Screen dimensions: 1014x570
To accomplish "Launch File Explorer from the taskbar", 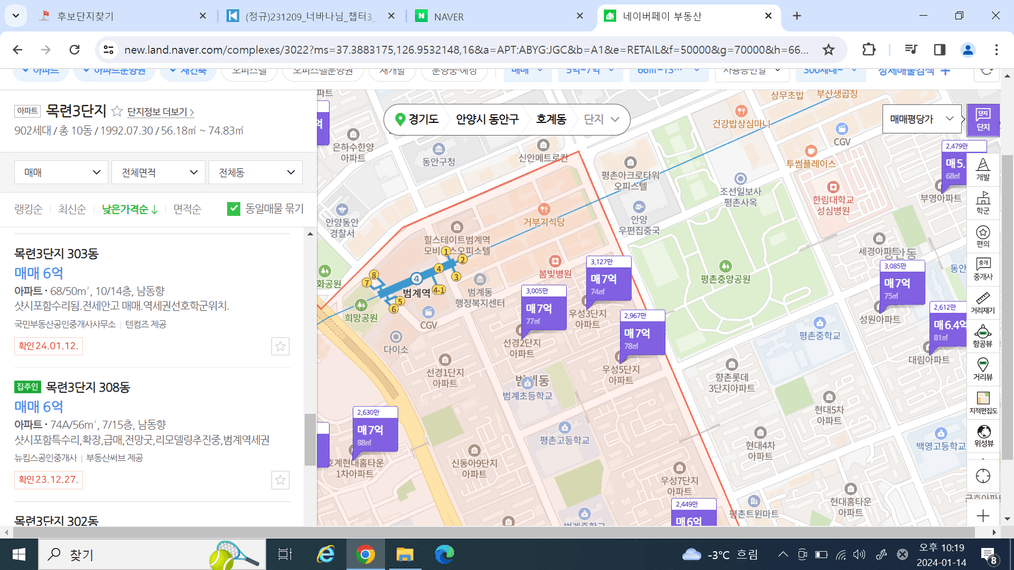I will (x=405, y=554).
